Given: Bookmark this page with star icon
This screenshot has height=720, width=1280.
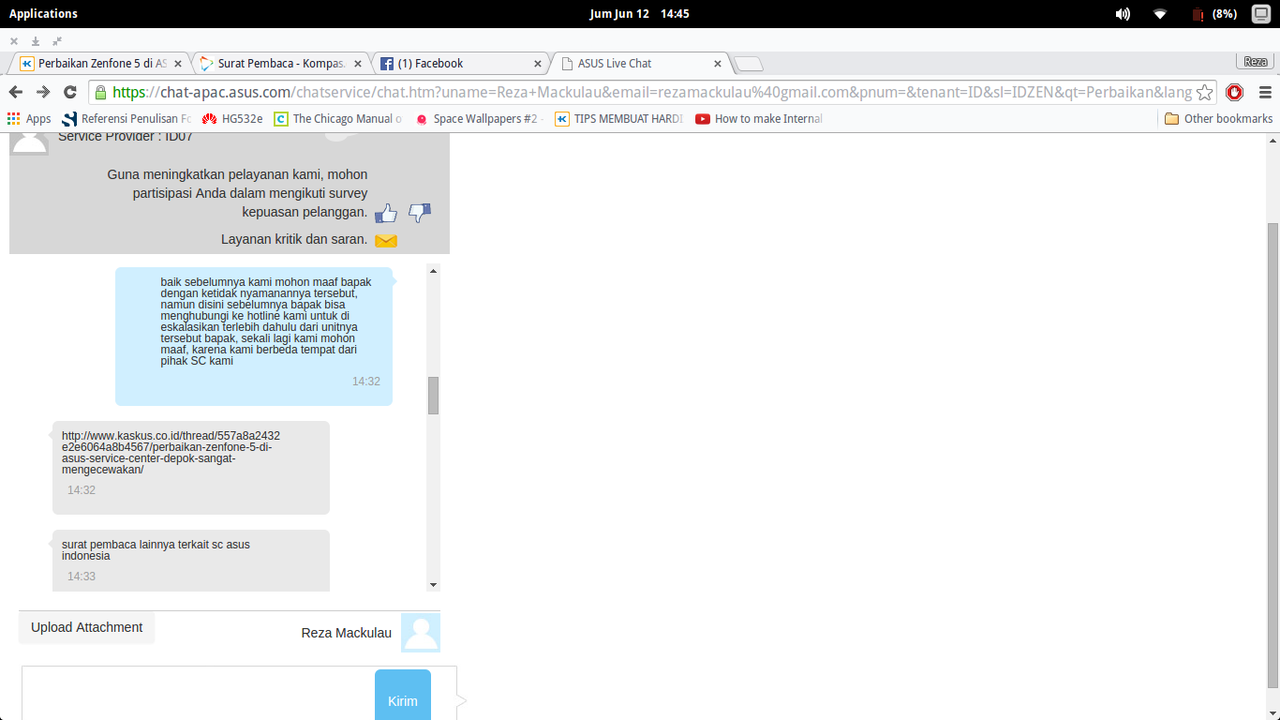Looking at the screenshot, I should tap(1205, 92).
